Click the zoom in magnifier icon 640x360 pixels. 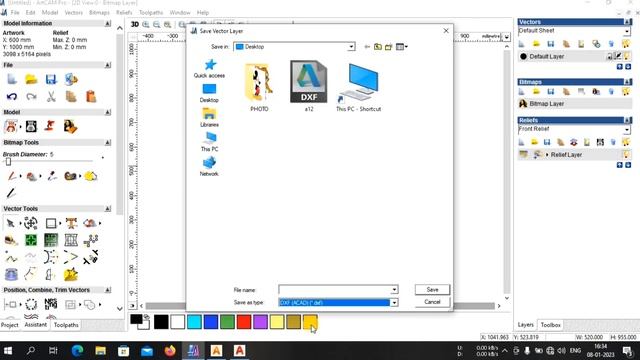tap(146, 24)
